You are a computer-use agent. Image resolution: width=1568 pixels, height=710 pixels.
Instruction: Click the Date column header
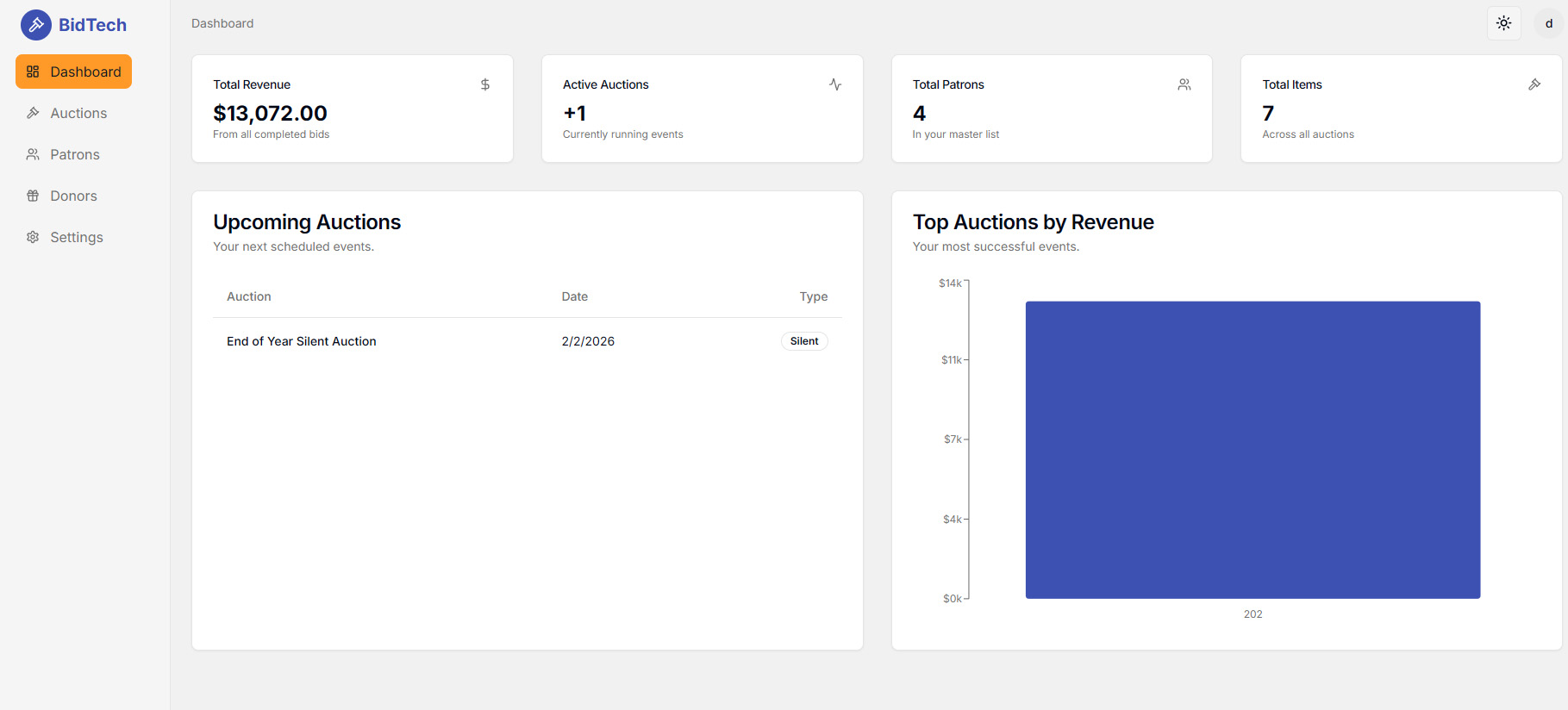point(574,296)
